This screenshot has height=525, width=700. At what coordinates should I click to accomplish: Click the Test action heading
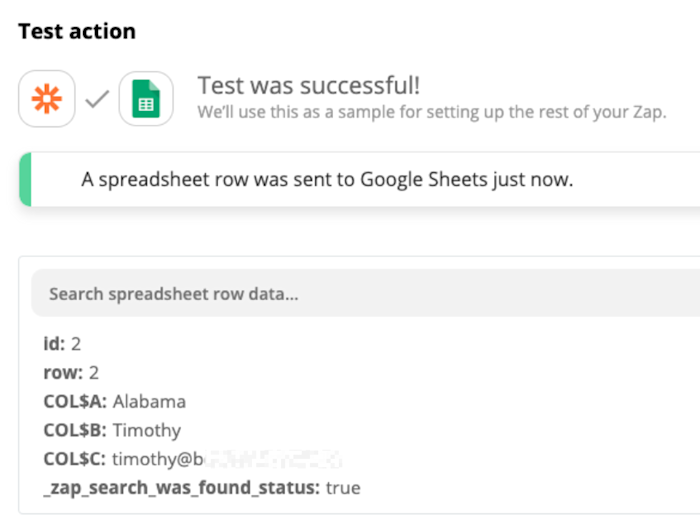coord(77,31)
